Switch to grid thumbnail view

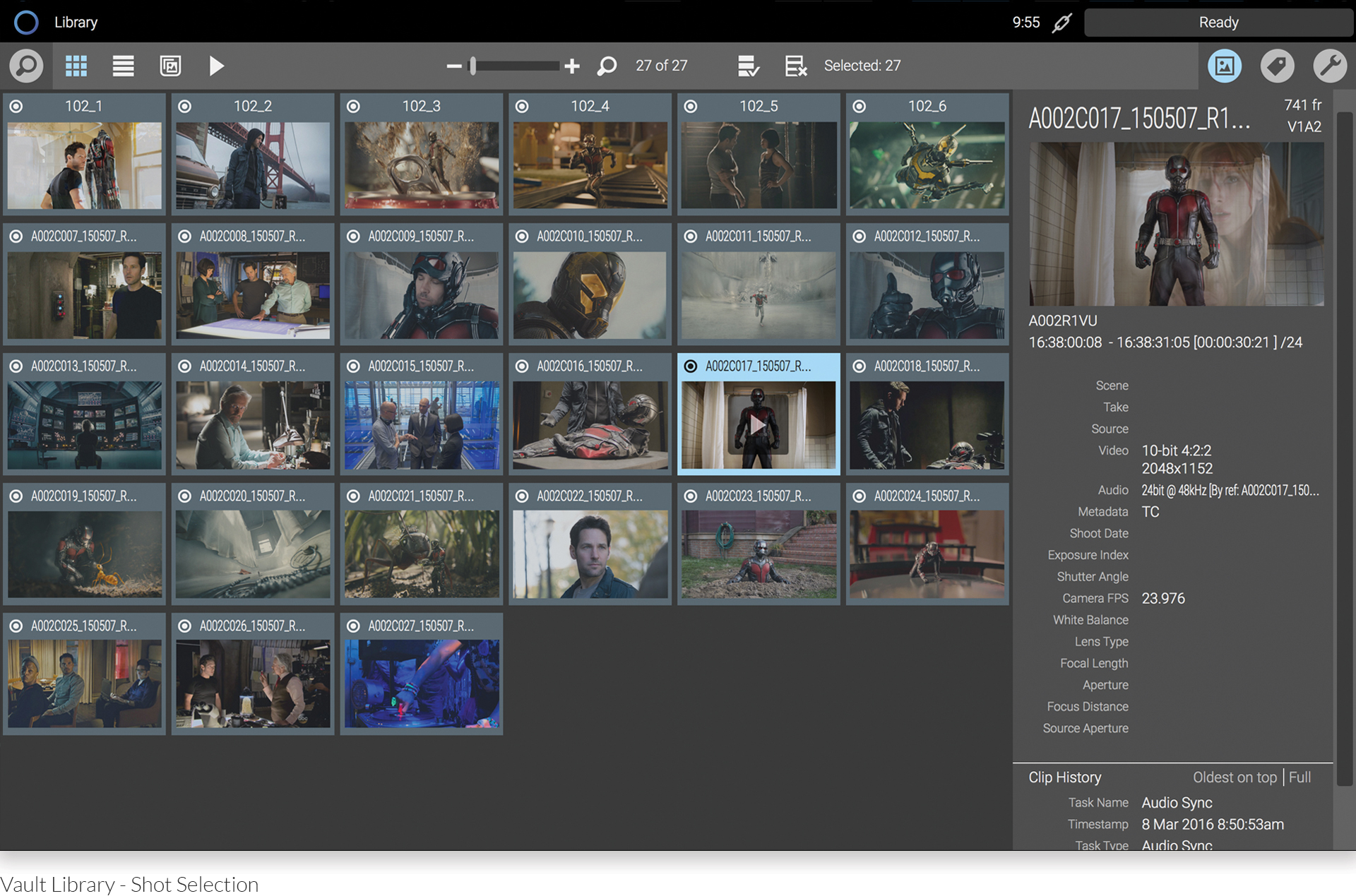click(76, 66)
